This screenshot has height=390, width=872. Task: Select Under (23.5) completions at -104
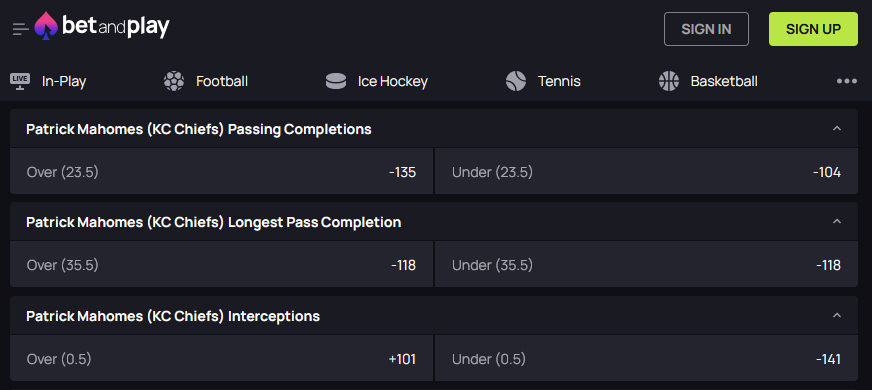tap(646, 172)
